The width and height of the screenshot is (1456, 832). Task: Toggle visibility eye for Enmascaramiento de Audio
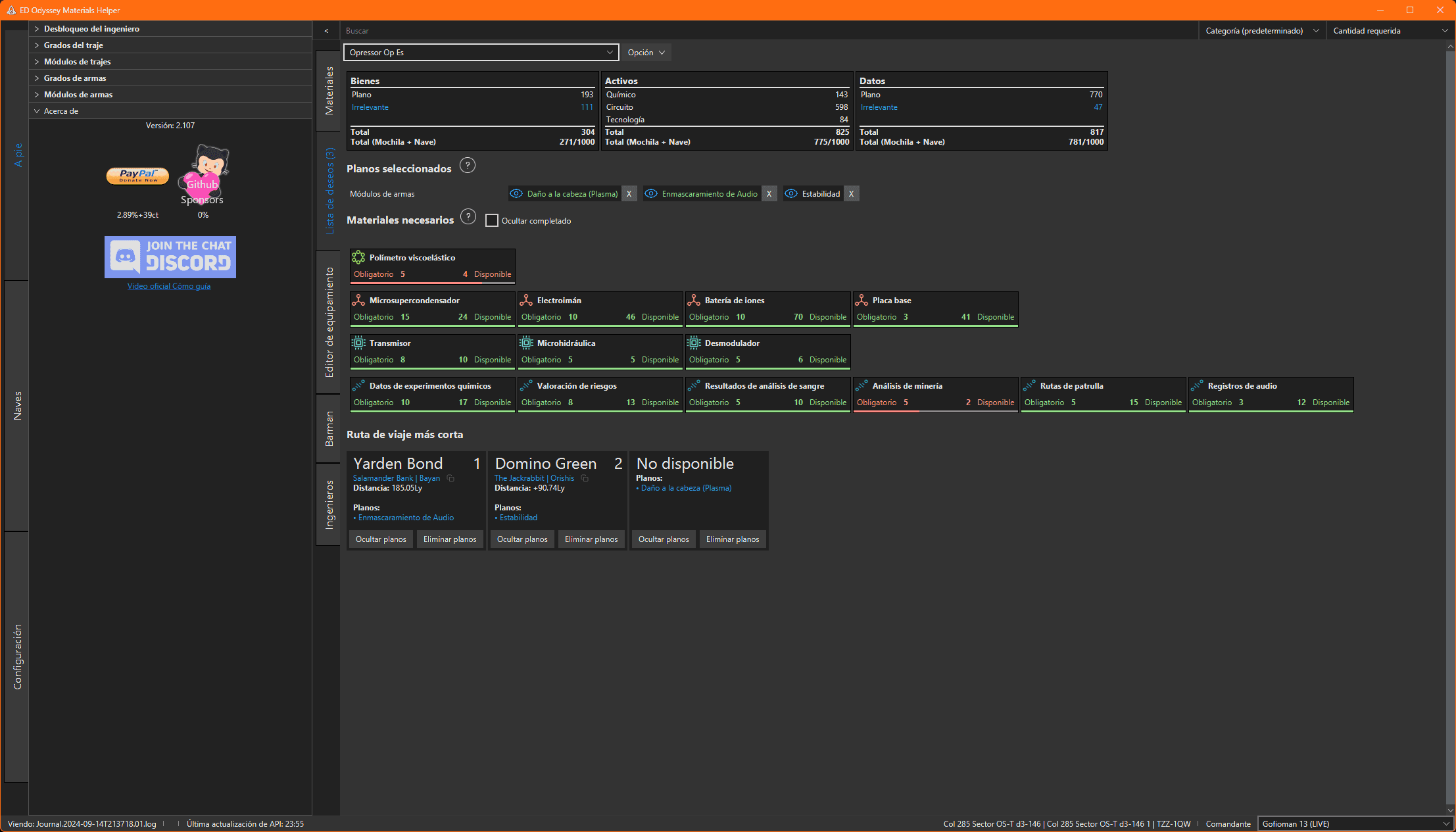pyautogui.click(x=651, y=194)
